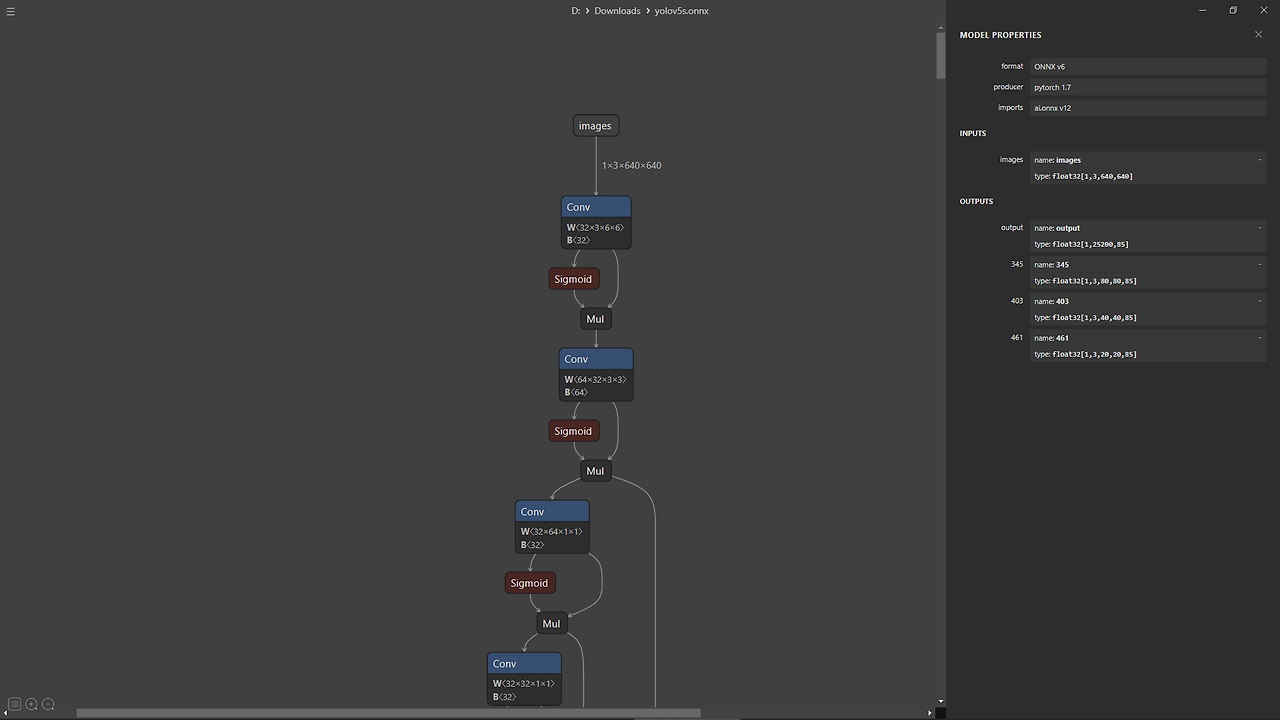The height and width of the screenshot is (720, 1280).
Task: Zoom in using the magnifier plus icon
Action: click(31, 704)
